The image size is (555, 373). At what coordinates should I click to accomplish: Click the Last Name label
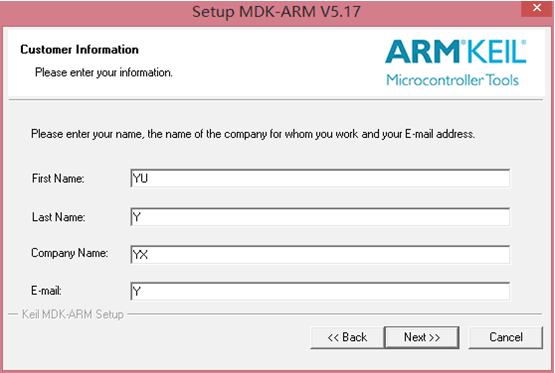pyautogui.click(x=58, y=217)
